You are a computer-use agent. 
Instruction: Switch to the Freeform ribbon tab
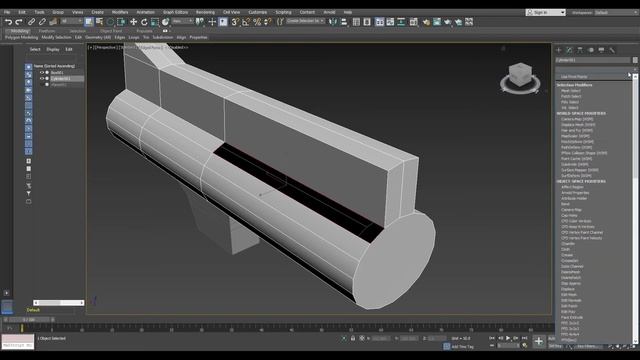coord(47,31)
